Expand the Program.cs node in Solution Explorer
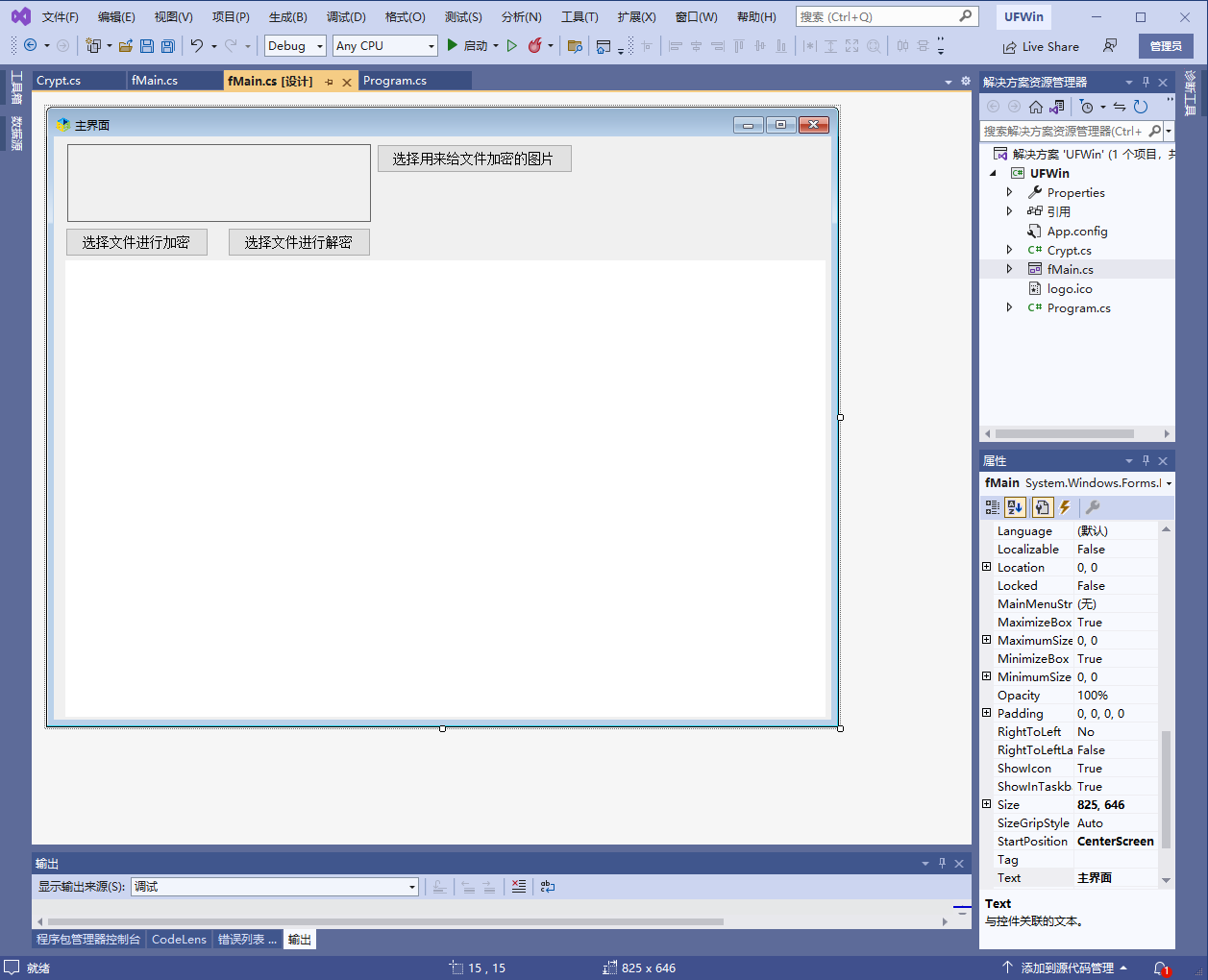Image resolution: width=1208 pixels, height=980 pixels. pos(1009,307)
